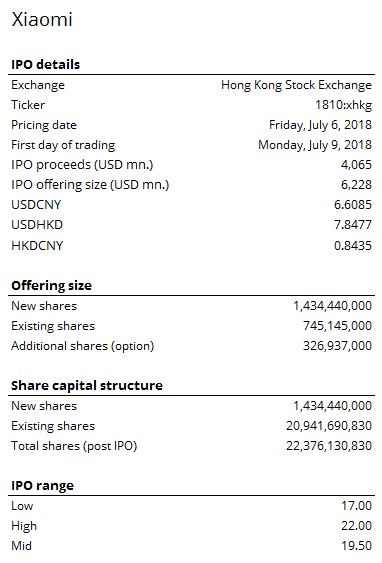Select the existing shares value 745,145,000
This screenshot has width=382, height=563.
tap(337, 326)
